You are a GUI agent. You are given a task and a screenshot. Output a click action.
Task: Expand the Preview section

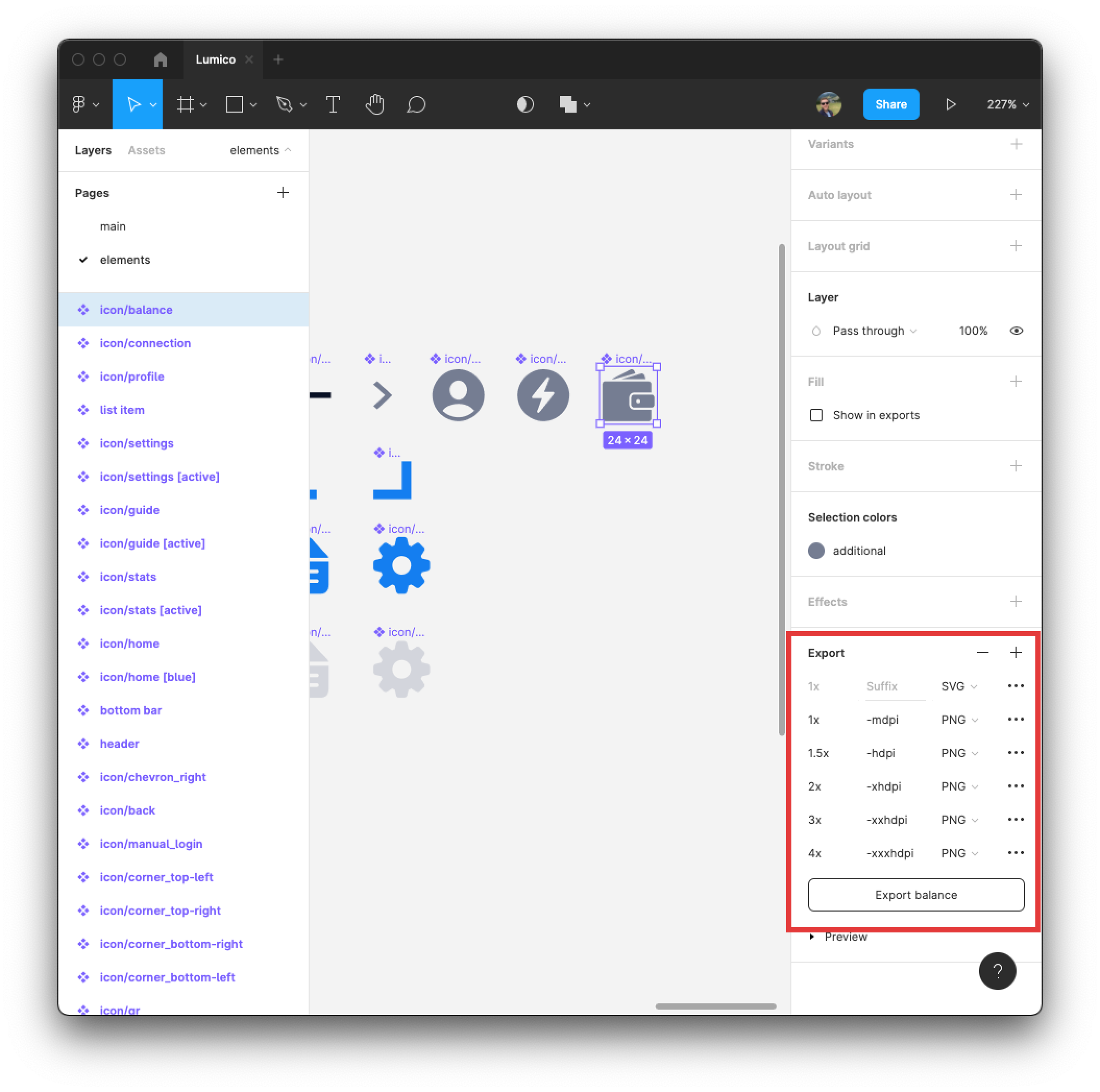tap(845, 936)
